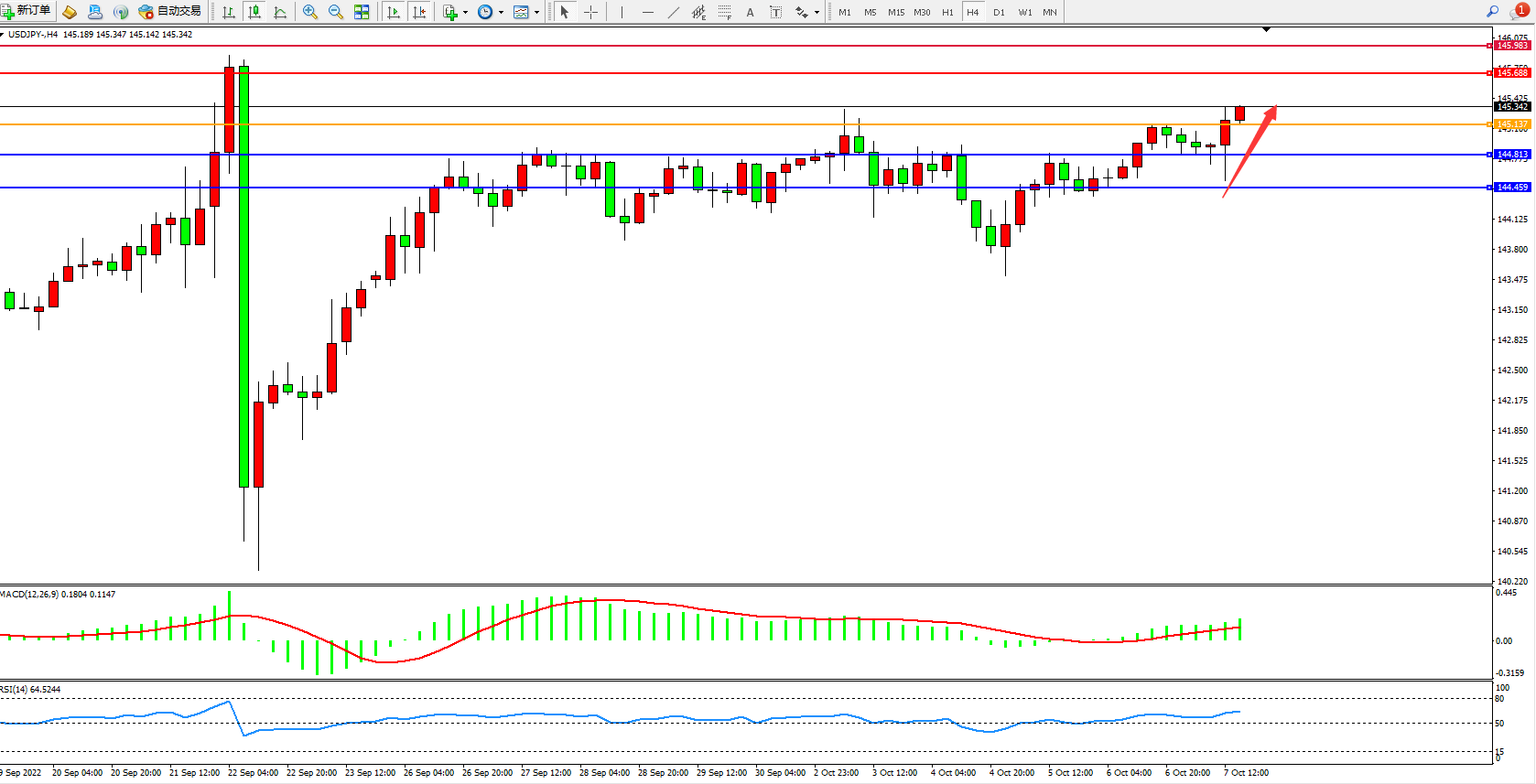Expand the chart templates dropdown
1536x784 pixels.
click(526, 12)
